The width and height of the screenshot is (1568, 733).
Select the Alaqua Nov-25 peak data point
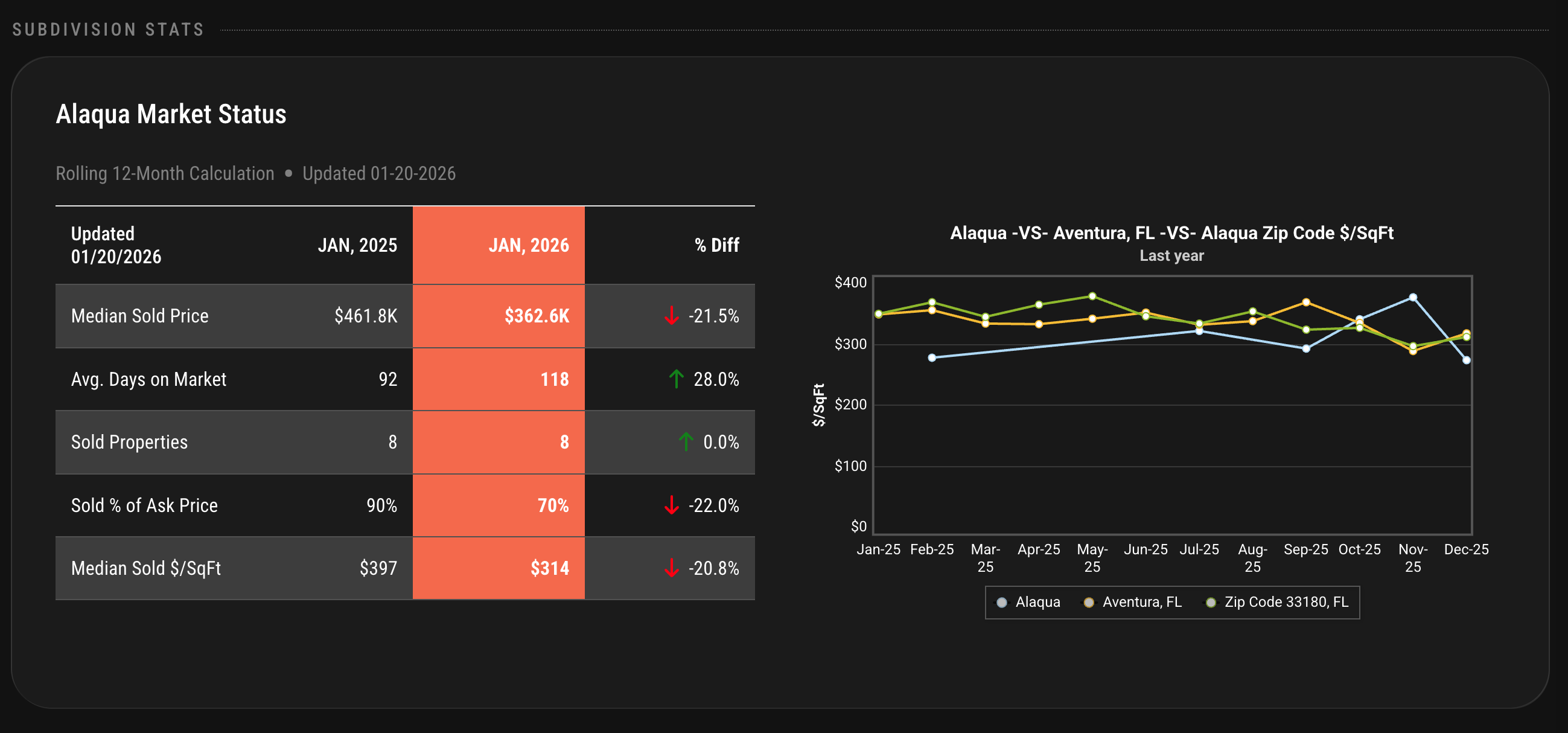(x=1413, y=298)
